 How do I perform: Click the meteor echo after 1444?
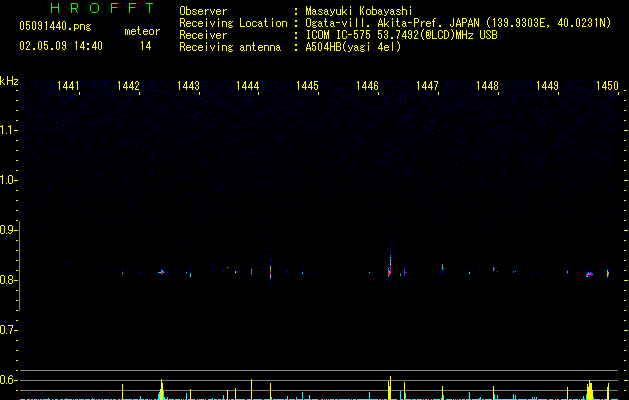click(x=270, y=270)
